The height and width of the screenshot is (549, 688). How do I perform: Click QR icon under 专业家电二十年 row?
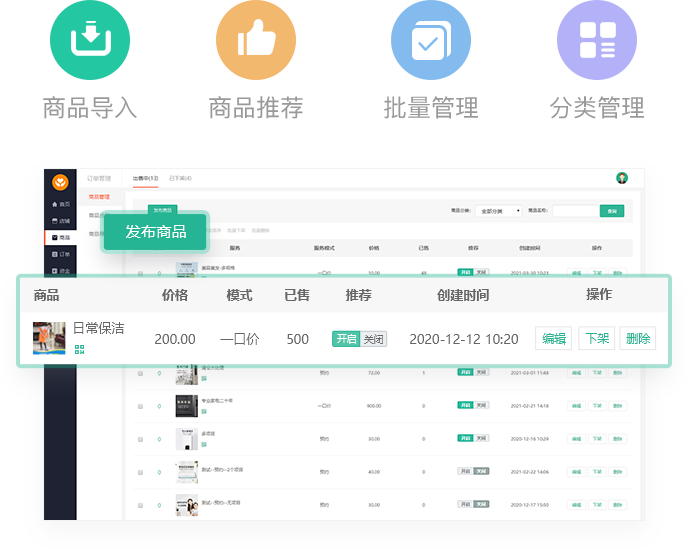click(x=204, y=412)
